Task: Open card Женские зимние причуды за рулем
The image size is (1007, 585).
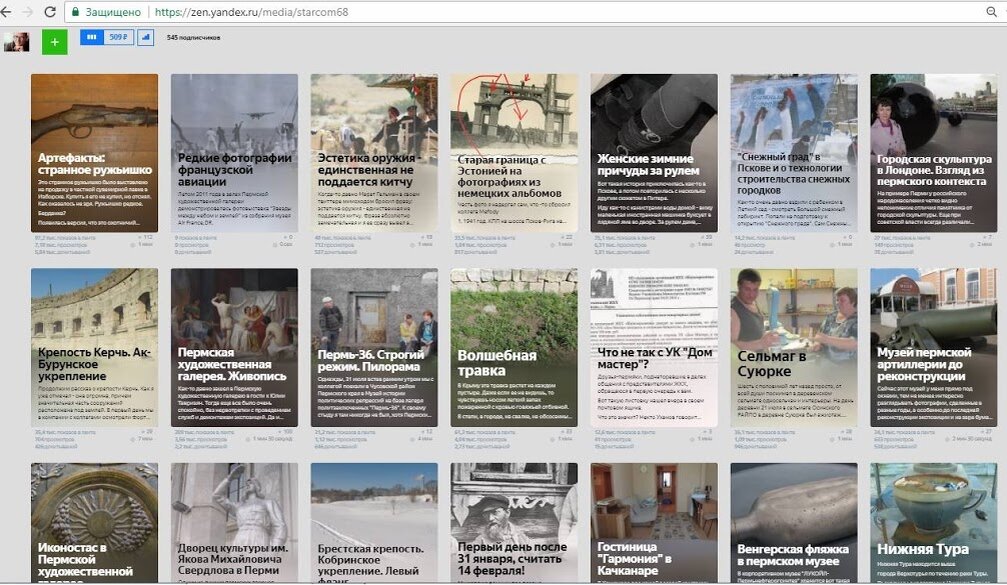Action: coord(654,153)
